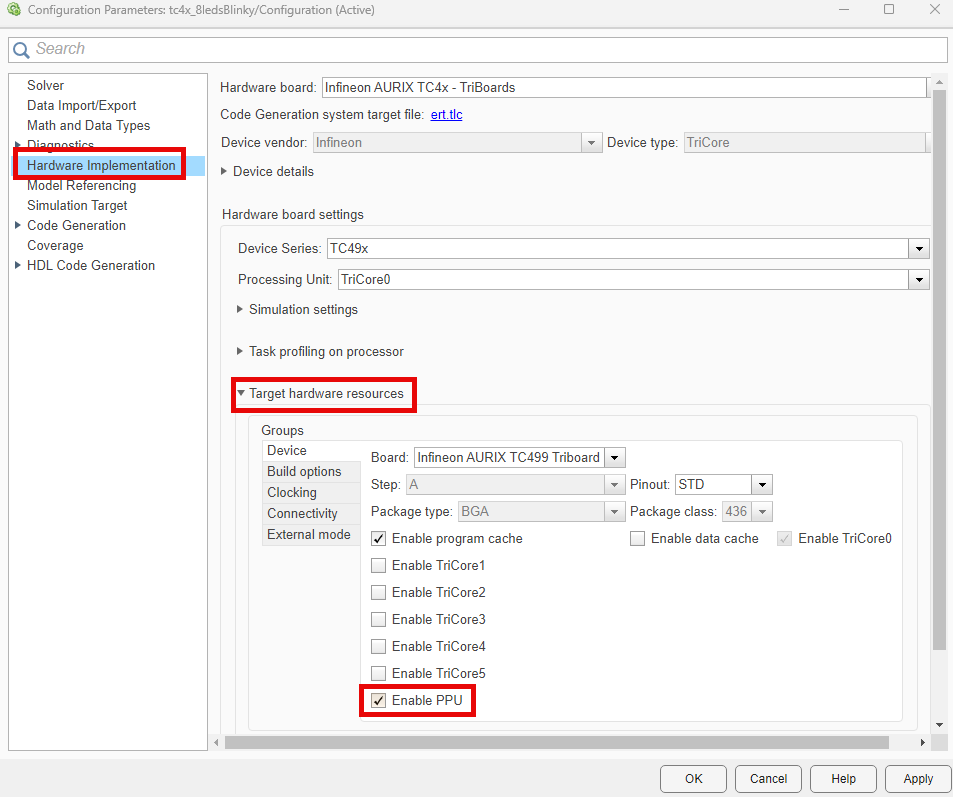This screenshot has width=953, height=797.
Task: Enable the data cache option
Action: [637, 538]
